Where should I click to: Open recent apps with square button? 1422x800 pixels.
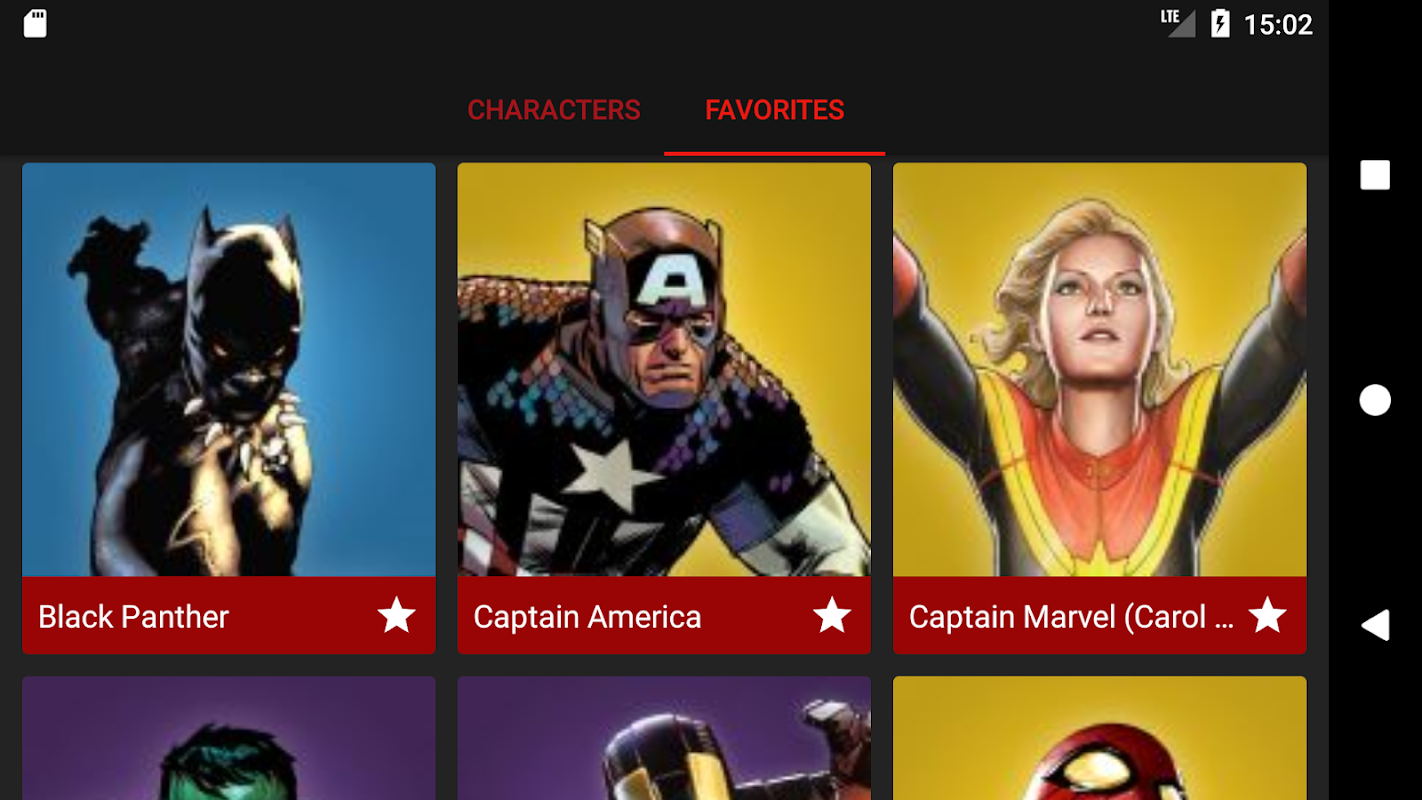point(1375,175)
